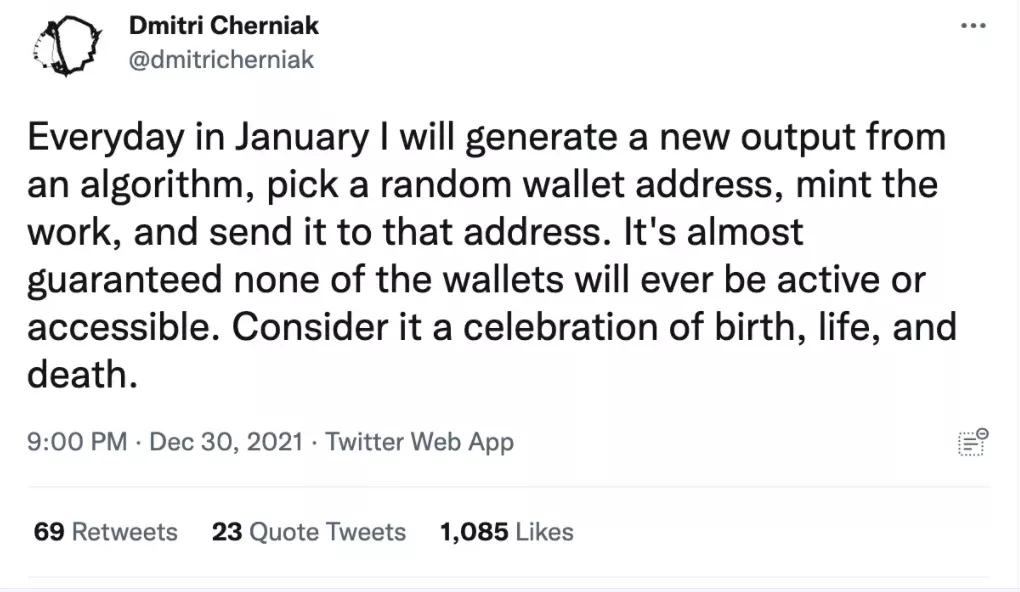Click the number 69 in the stats row
The height and width of the screenshot is (592, 1020).
point(49,531)
